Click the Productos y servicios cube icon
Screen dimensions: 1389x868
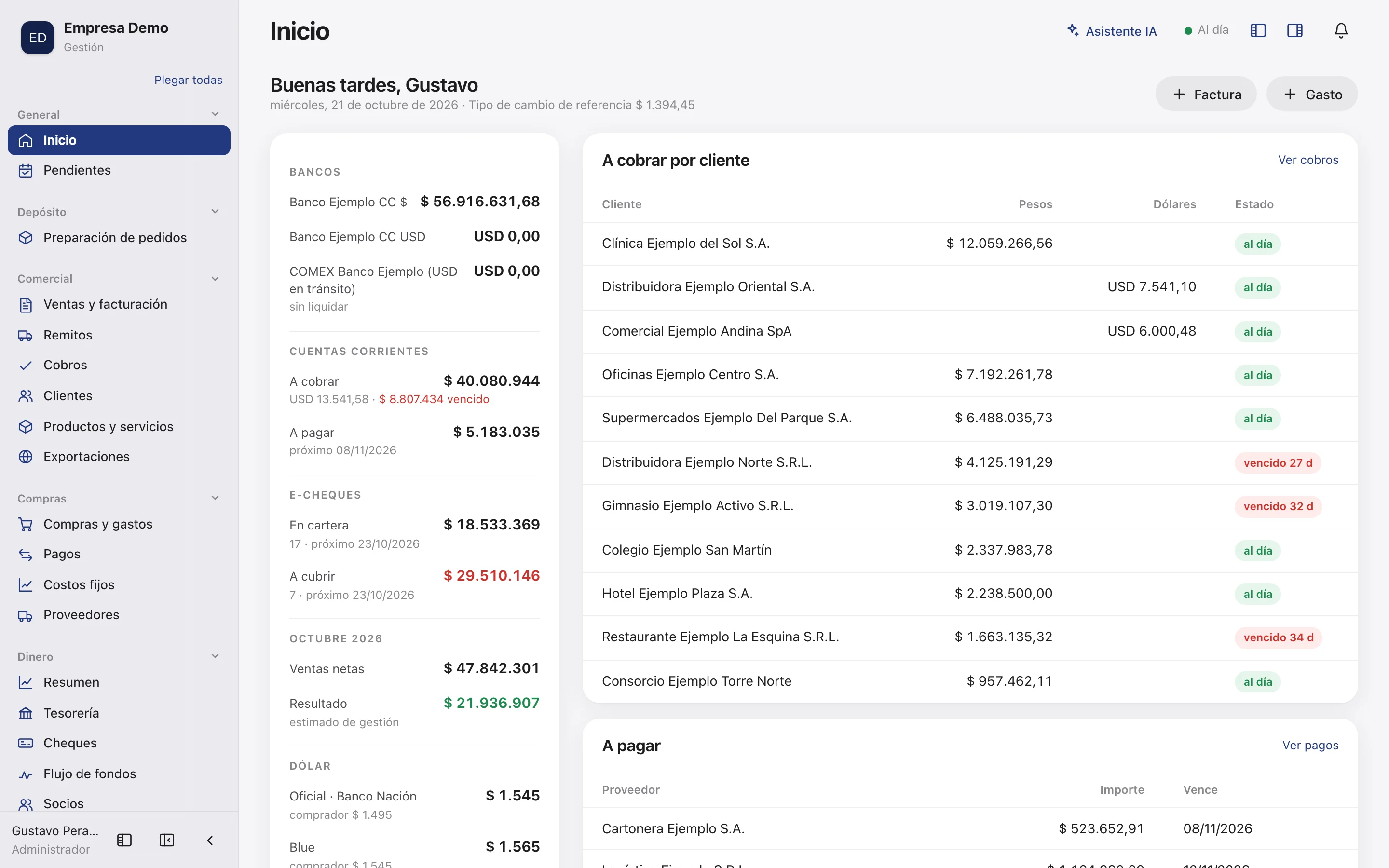coord(25,427)
